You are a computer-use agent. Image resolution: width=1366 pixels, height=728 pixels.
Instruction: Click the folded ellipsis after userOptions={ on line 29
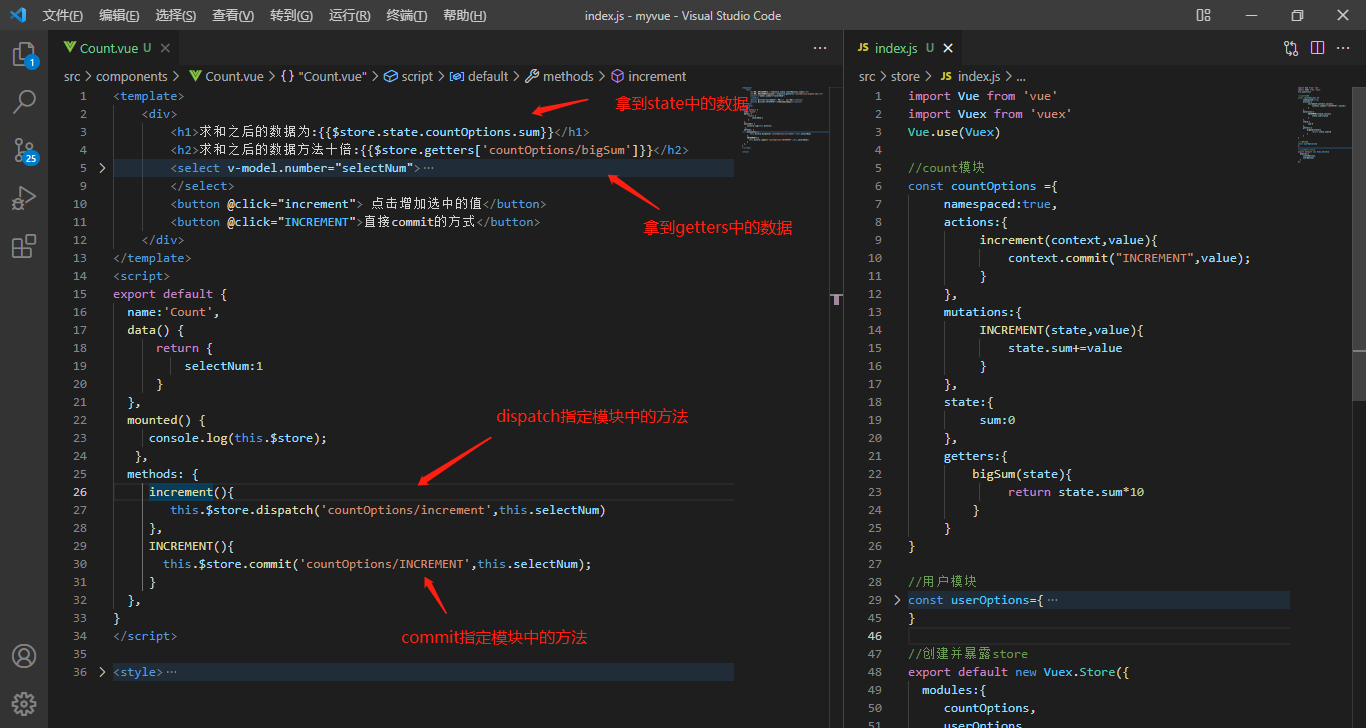[x=1051, y=600]
